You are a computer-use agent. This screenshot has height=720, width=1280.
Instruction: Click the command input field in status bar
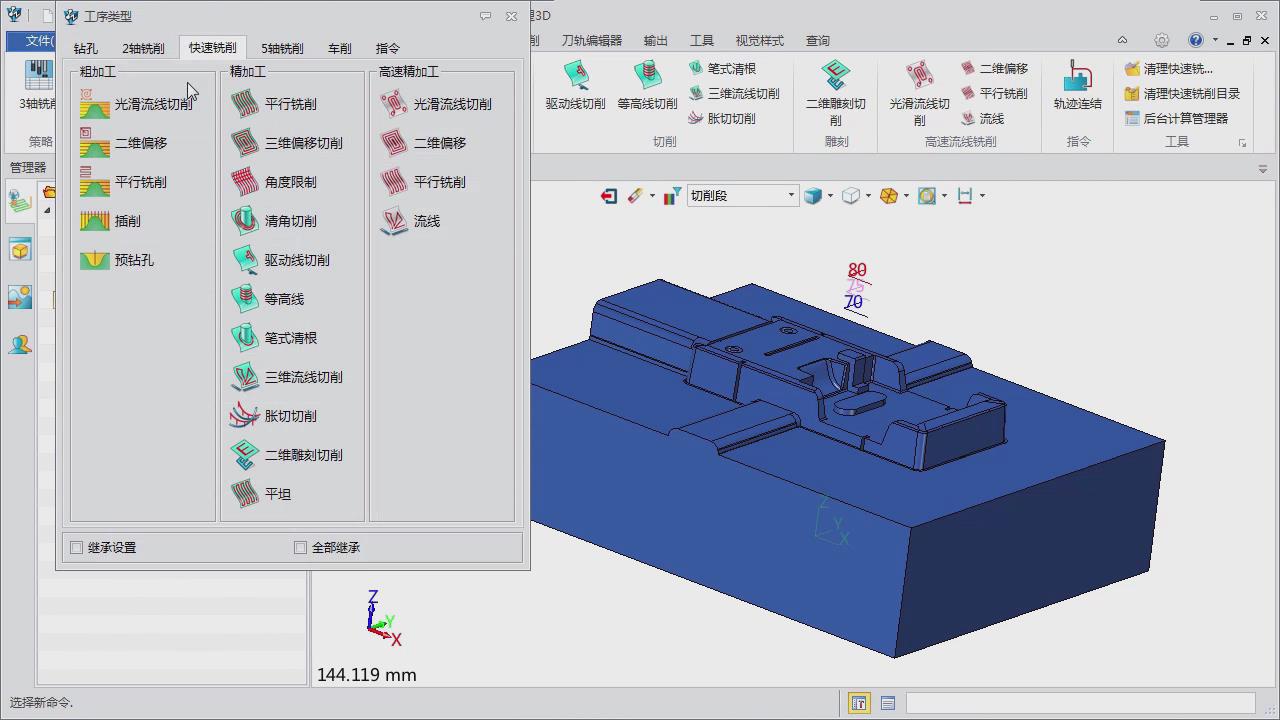(x=1080, y=703)
